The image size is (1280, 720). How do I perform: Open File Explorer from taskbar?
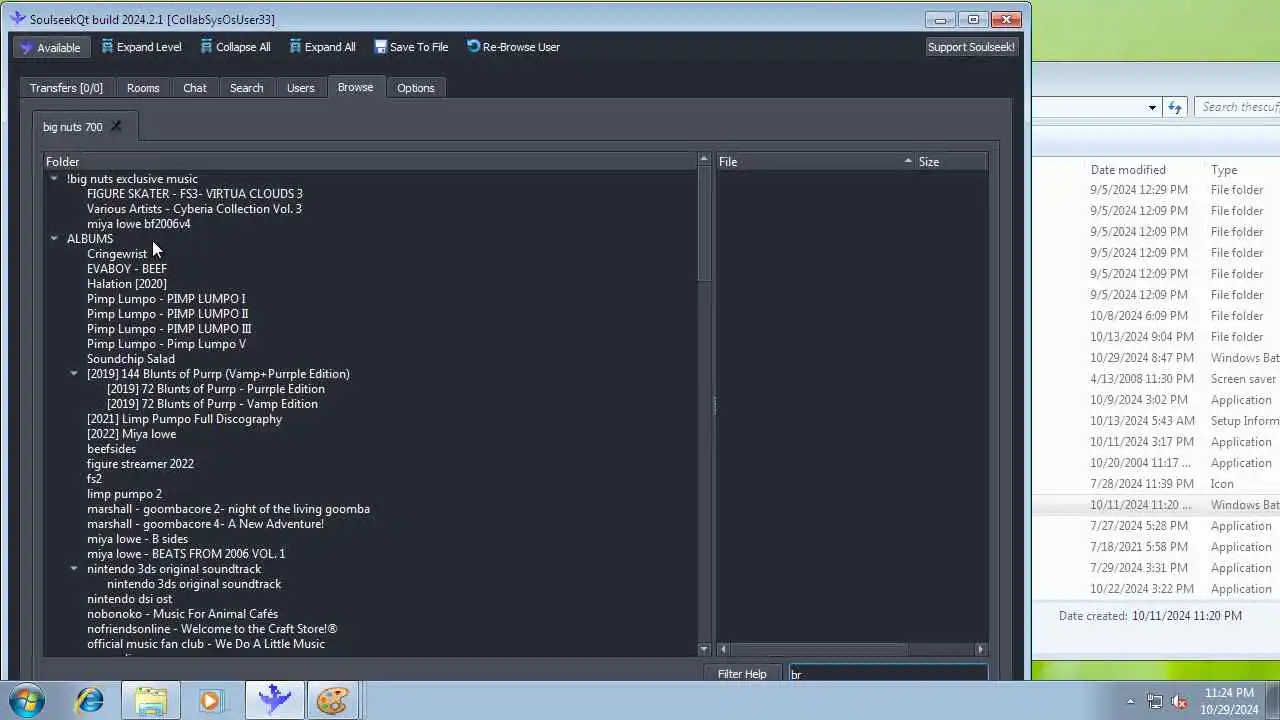point(151,701)
